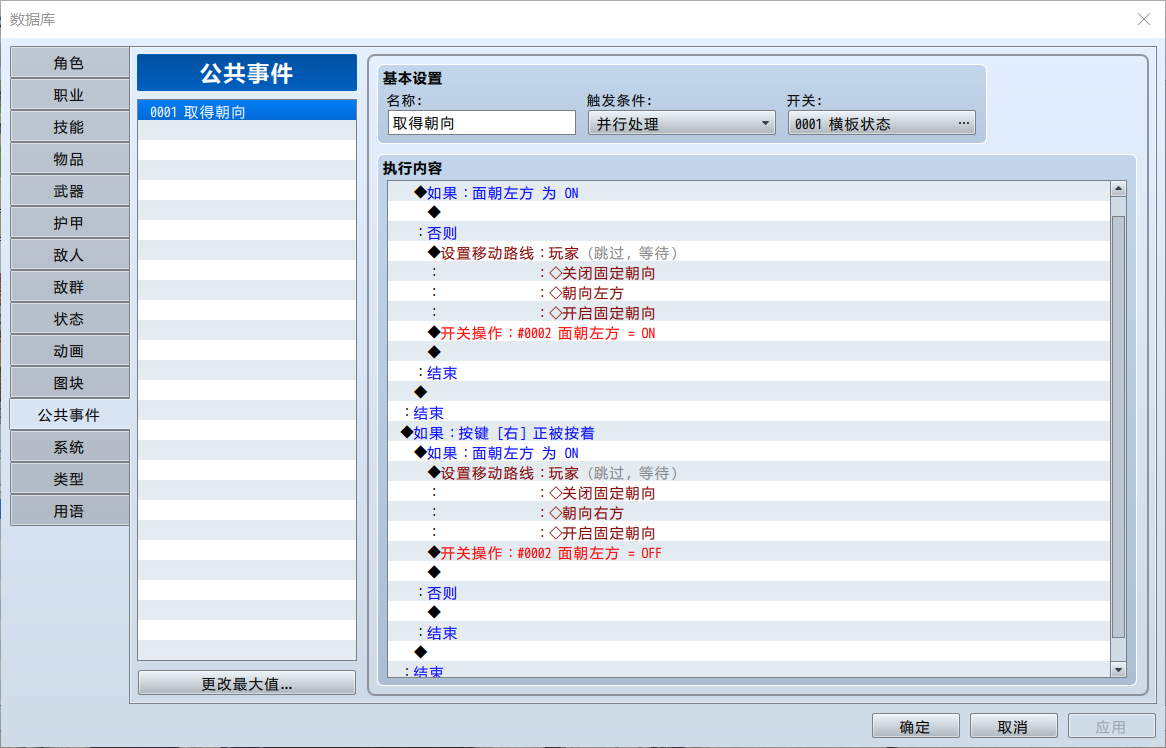This screenshot has width=1166, height=748.
Task: Select the 状态 tab
Action: [x=69, y=319]
